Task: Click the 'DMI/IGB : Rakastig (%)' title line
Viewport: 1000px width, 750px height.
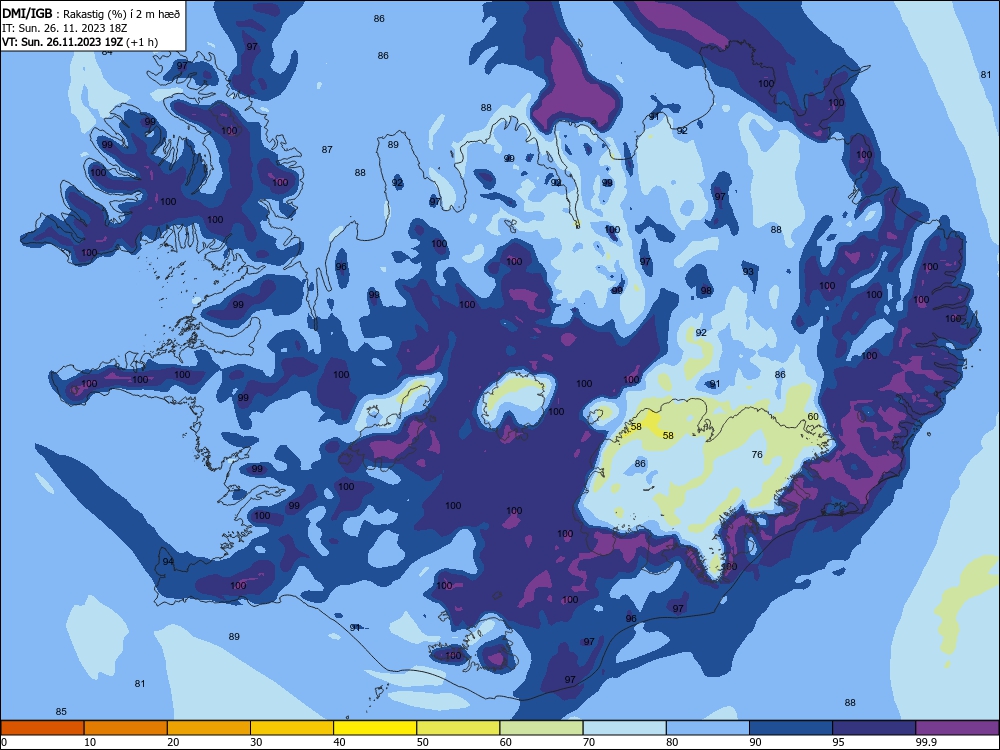Action: [x=91, y=13]
